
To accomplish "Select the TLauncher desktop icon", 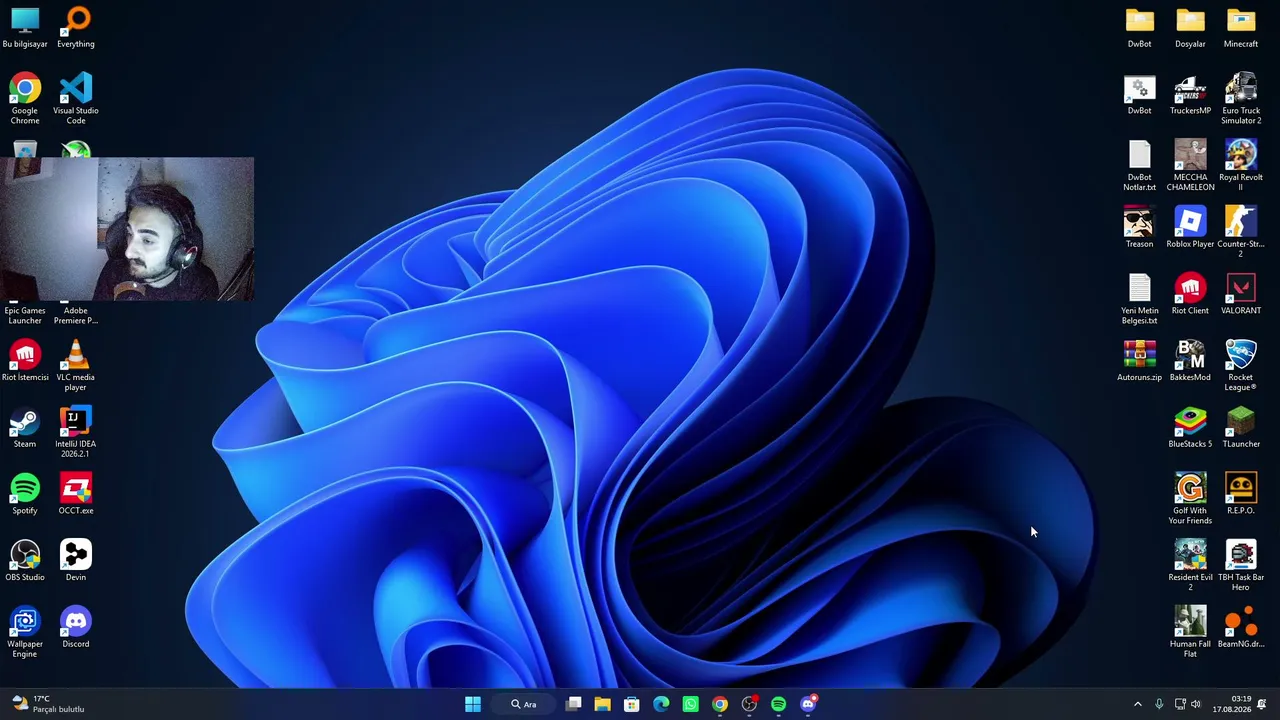I will 1241,428.
